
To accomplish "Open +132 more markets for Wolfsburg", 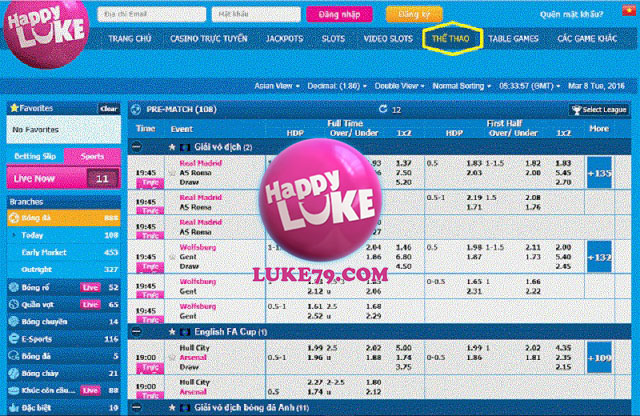I will point(599,257).
